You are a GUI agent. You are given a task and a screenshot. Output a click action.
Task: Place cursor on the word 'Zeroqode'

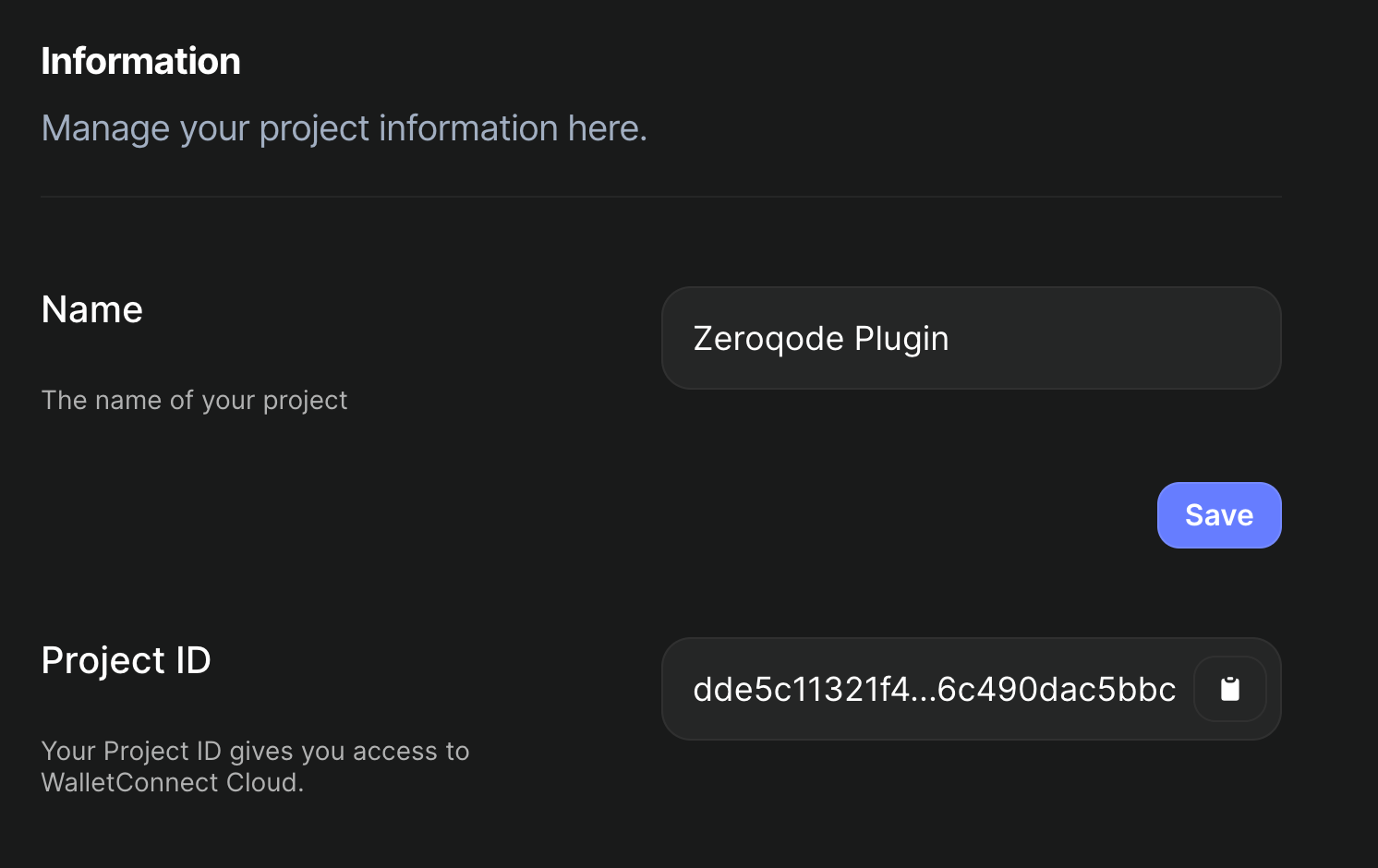[768, 339]
